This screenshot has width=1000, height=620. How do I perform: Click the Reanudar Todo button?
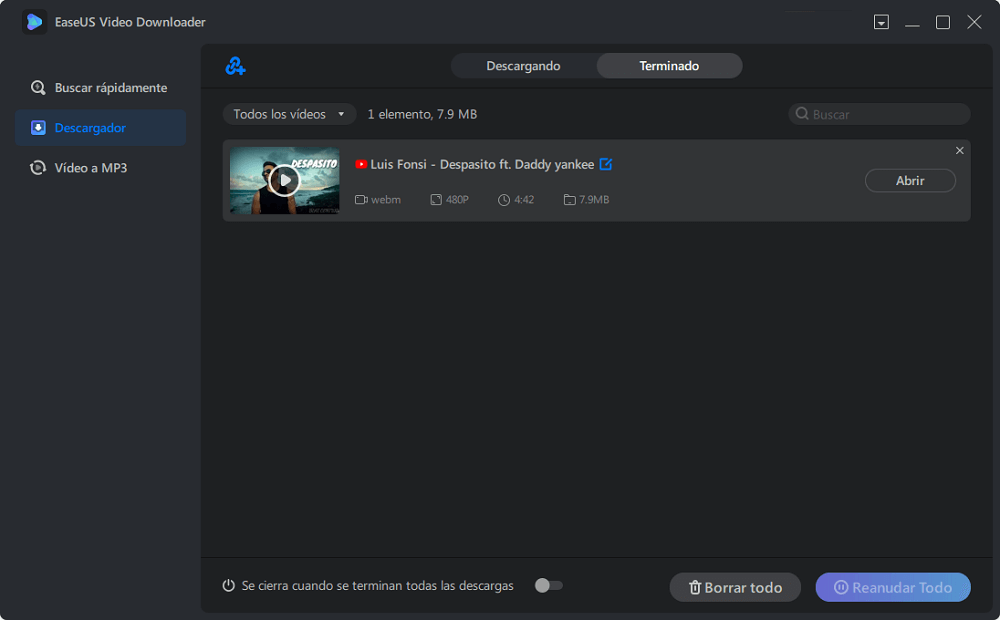coord(893,587)
